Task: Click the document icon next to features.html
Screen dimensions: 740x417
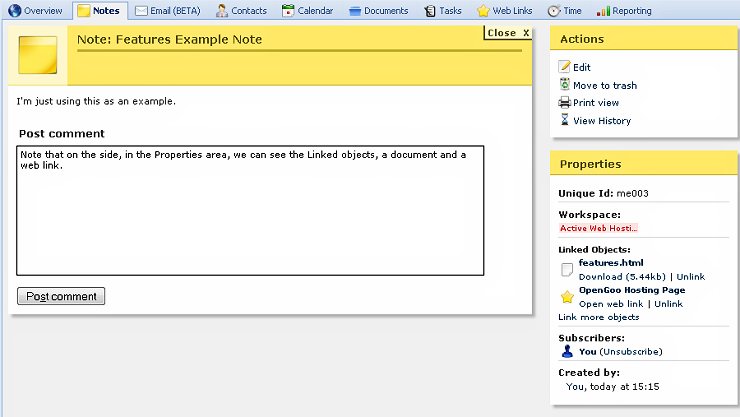Action: pyautogui.click(x=567, y=270)
